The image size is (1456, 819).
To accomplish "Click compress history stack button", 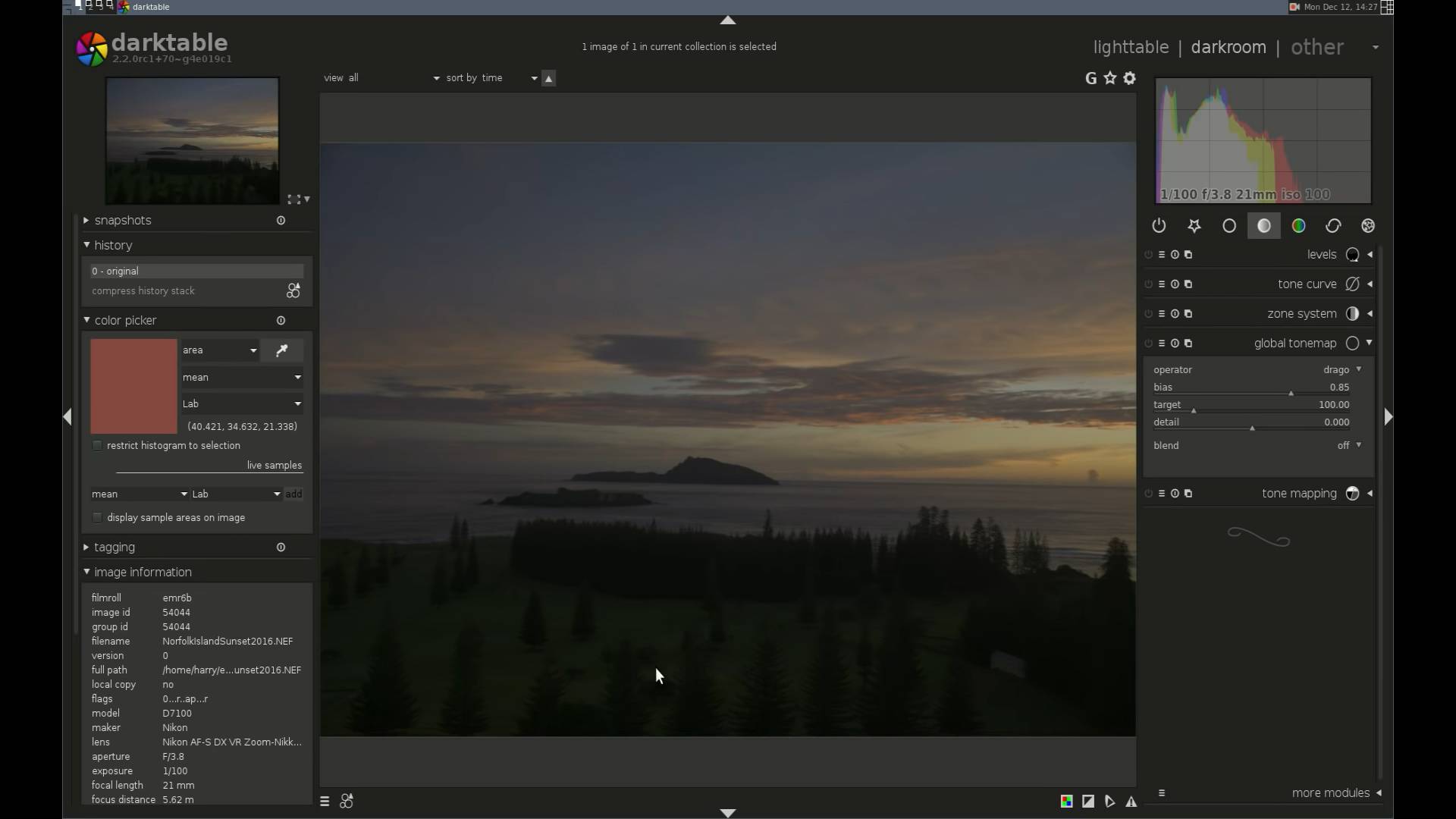I will pos(143,291).
